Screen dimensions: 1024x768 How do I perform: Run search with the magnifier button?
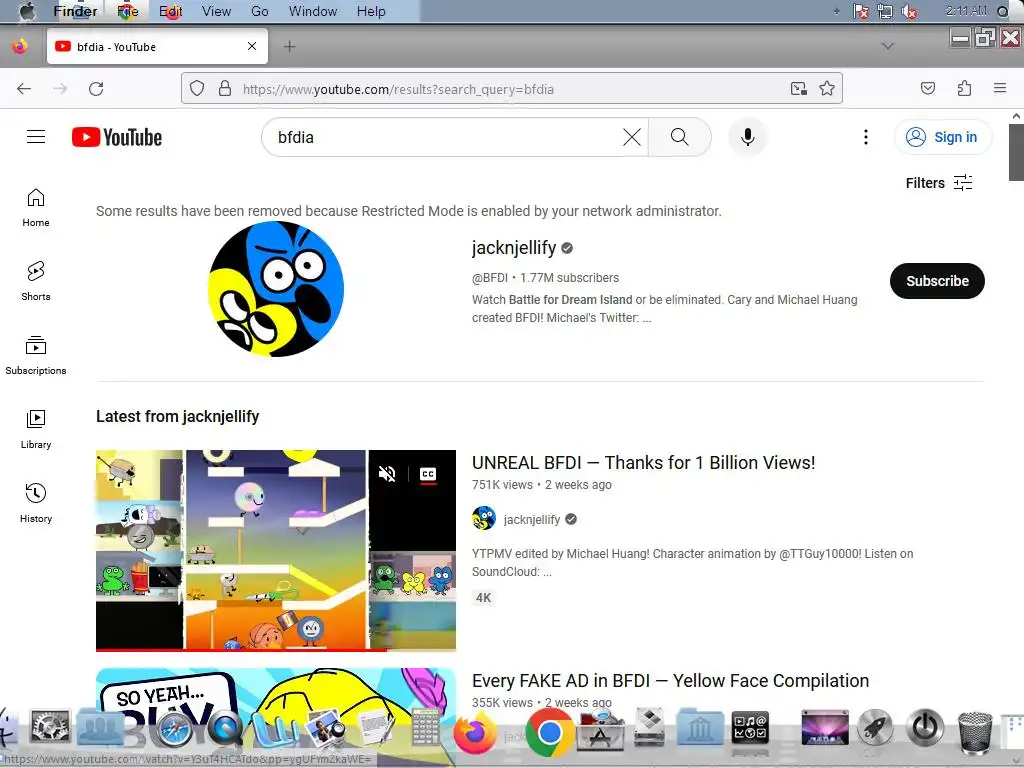pyautogui.click(x=680, y=137)
